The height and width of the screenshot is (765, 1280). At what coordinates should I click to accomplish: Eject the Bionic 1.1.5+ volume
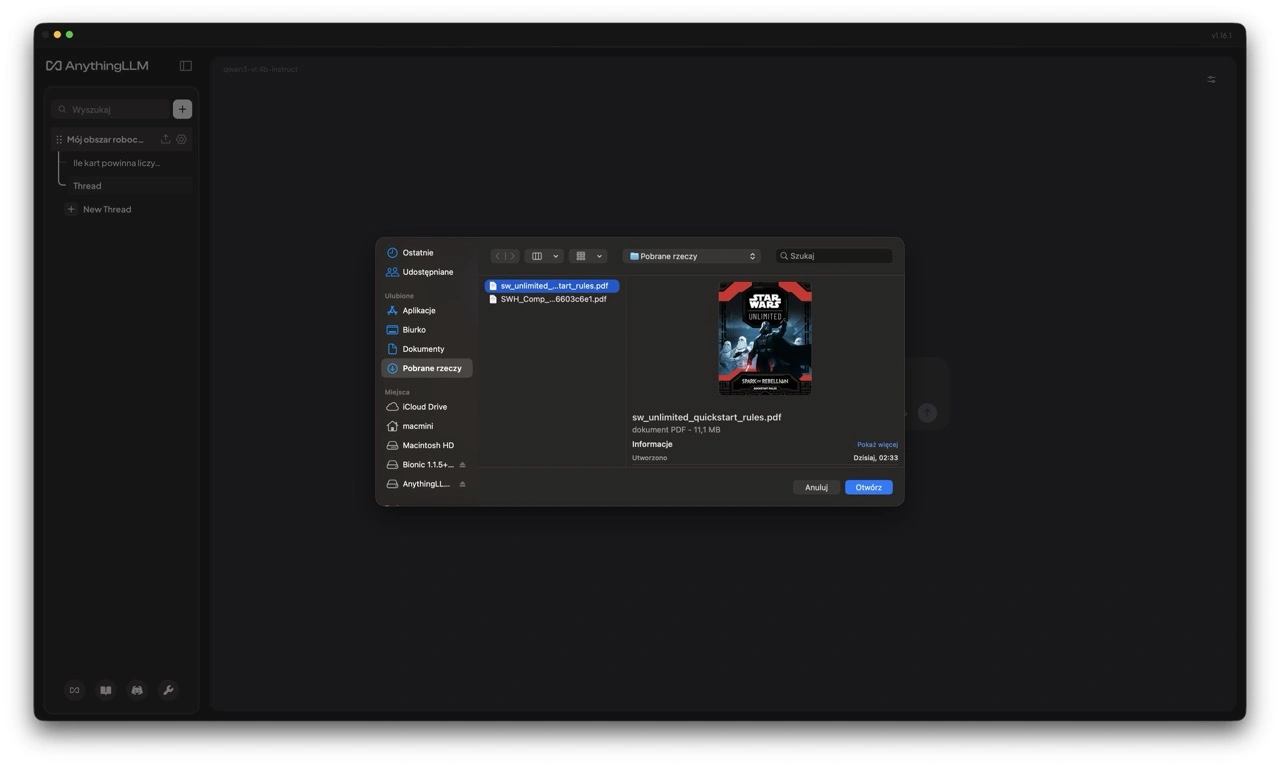[462, 465]
